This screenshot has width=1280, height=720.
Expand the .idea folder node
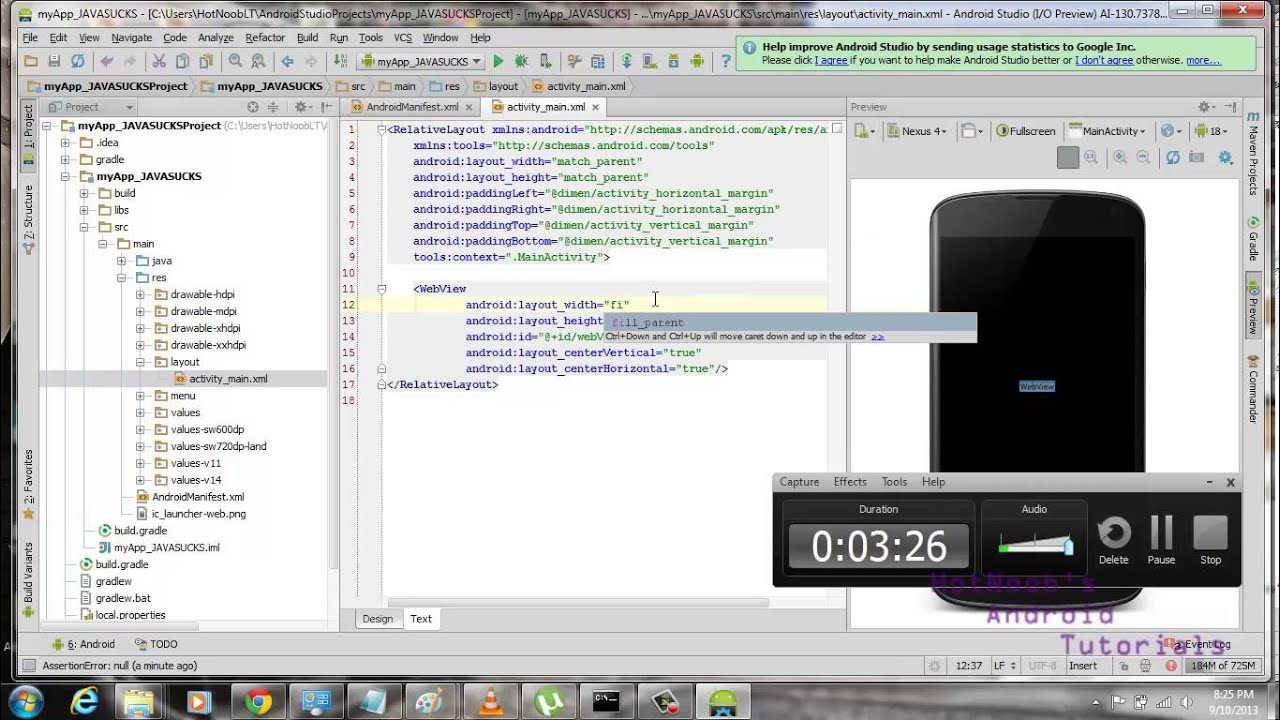(65, 143)
